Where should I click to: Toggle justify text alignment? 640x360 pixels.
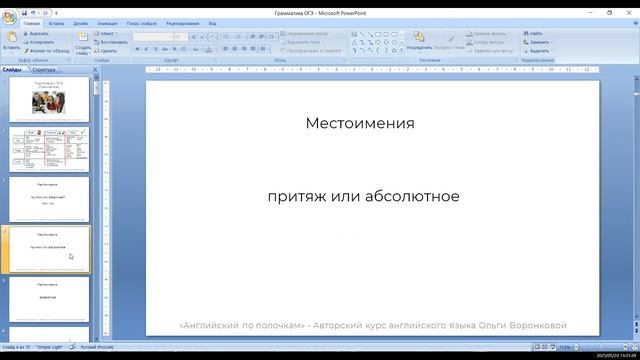(x=253, y=49)
